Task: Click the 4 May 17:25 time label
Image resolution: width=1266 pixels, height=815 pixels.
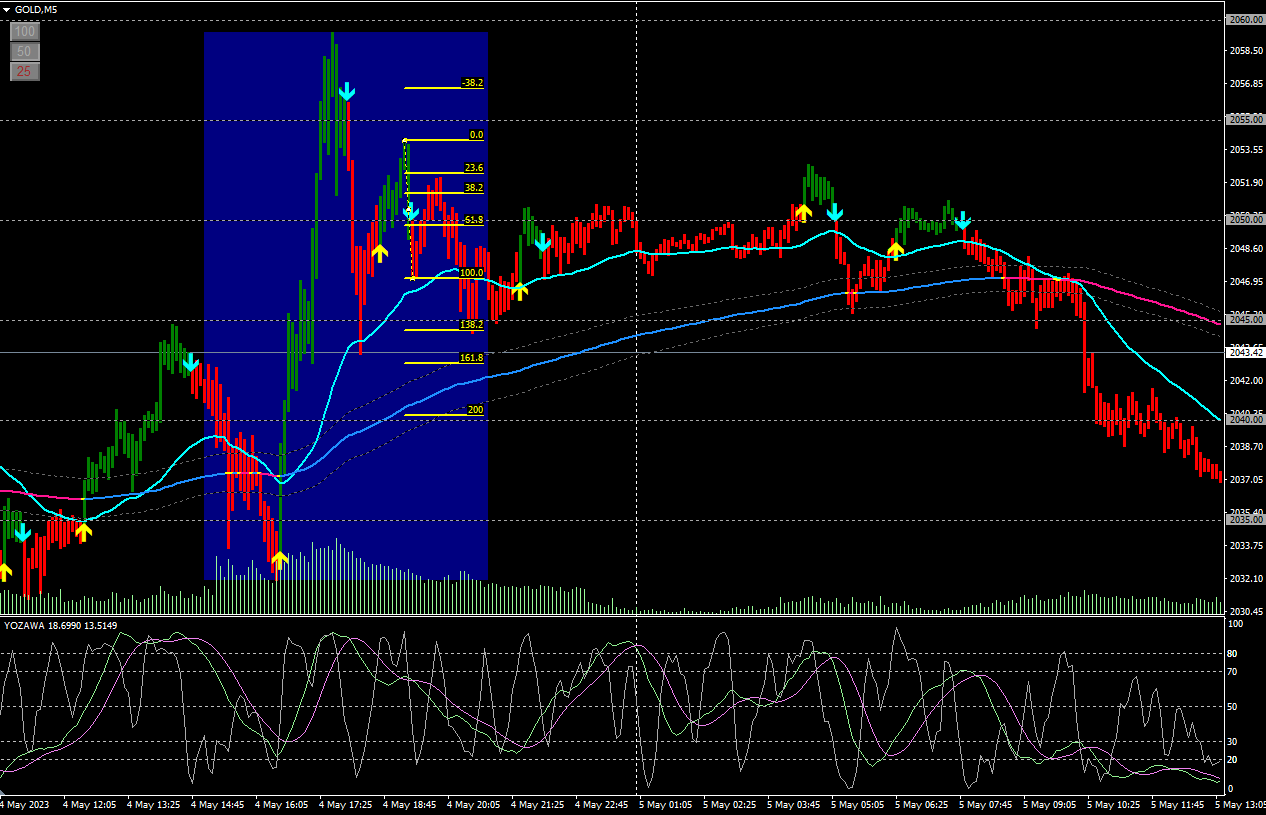Action: pos(346,804)
